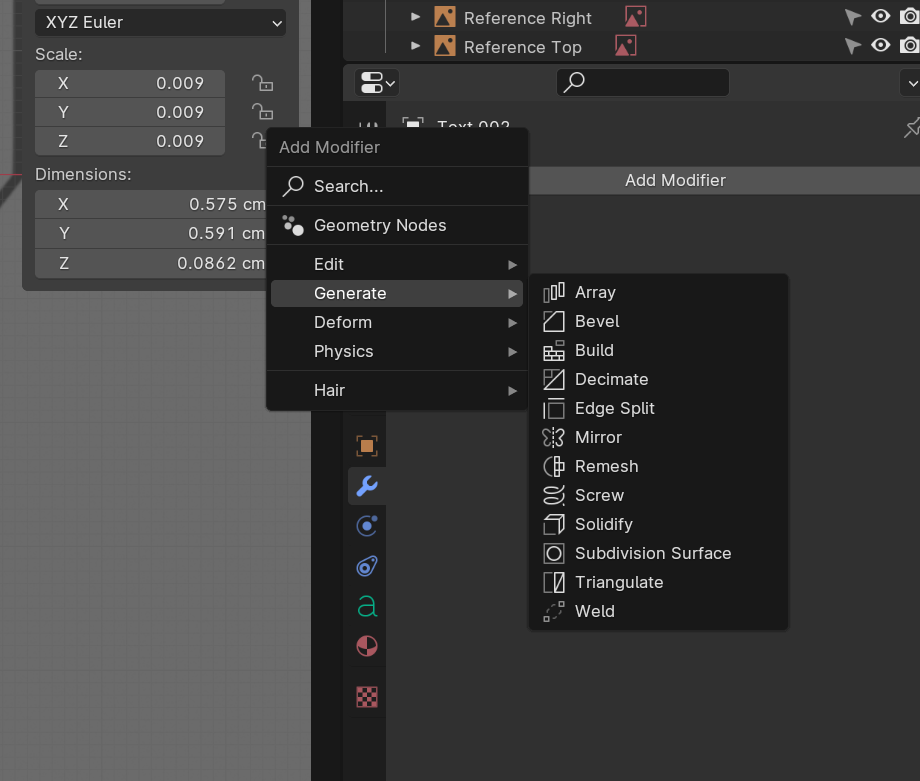This screenshot has height=781, width=920.
Task: Click the Add Modifier button
Action: tap(675, 180)
